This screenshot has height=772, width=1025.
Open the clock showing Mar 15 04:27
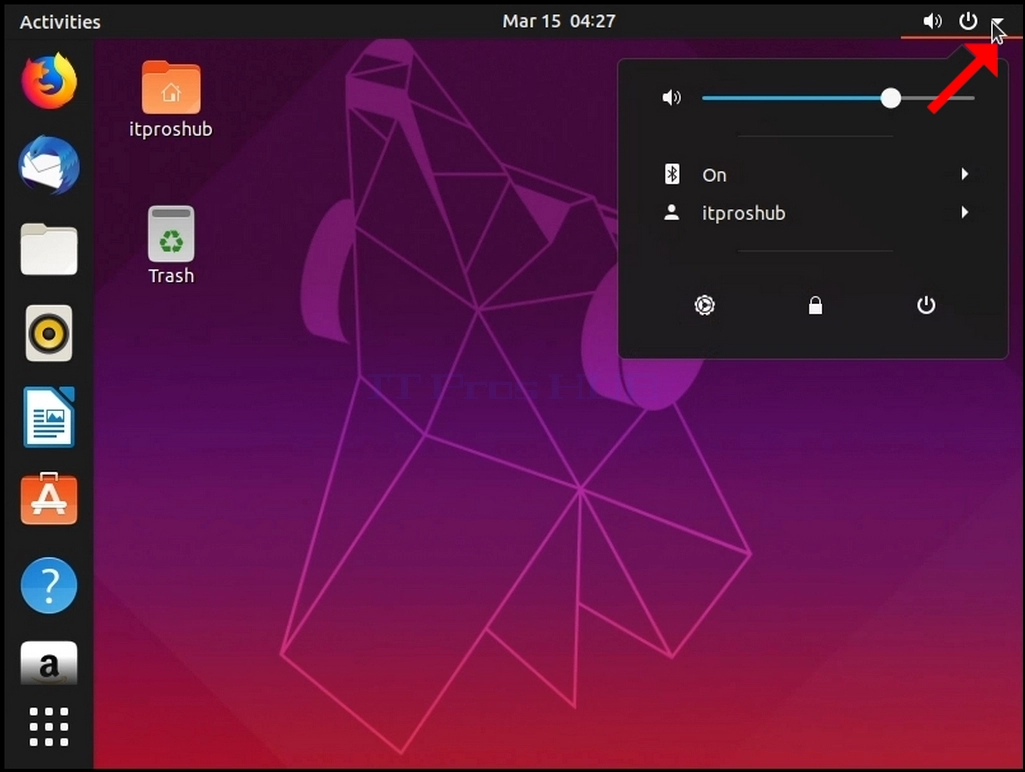point(559,21)
